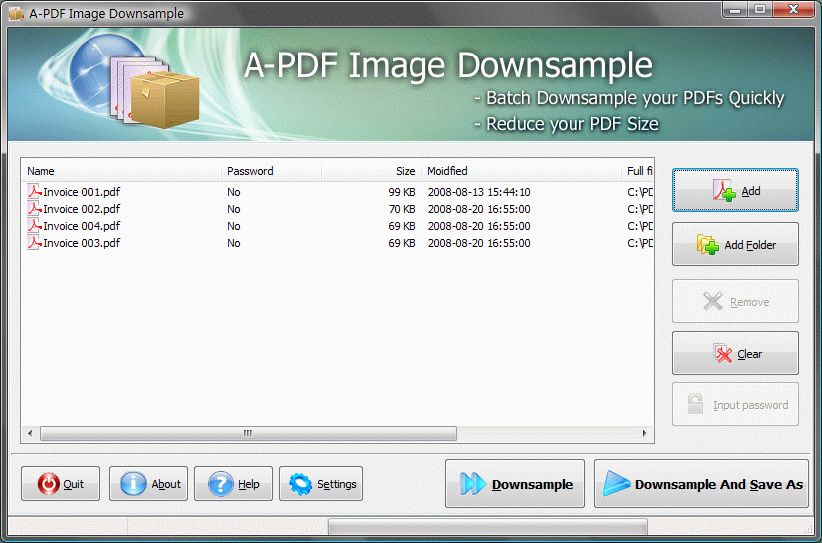Image resolution: width=822 pixels, height=543 pixels.
Task: Click the Password value No for Invoice 001.pdf
Action: pos(234,192)
